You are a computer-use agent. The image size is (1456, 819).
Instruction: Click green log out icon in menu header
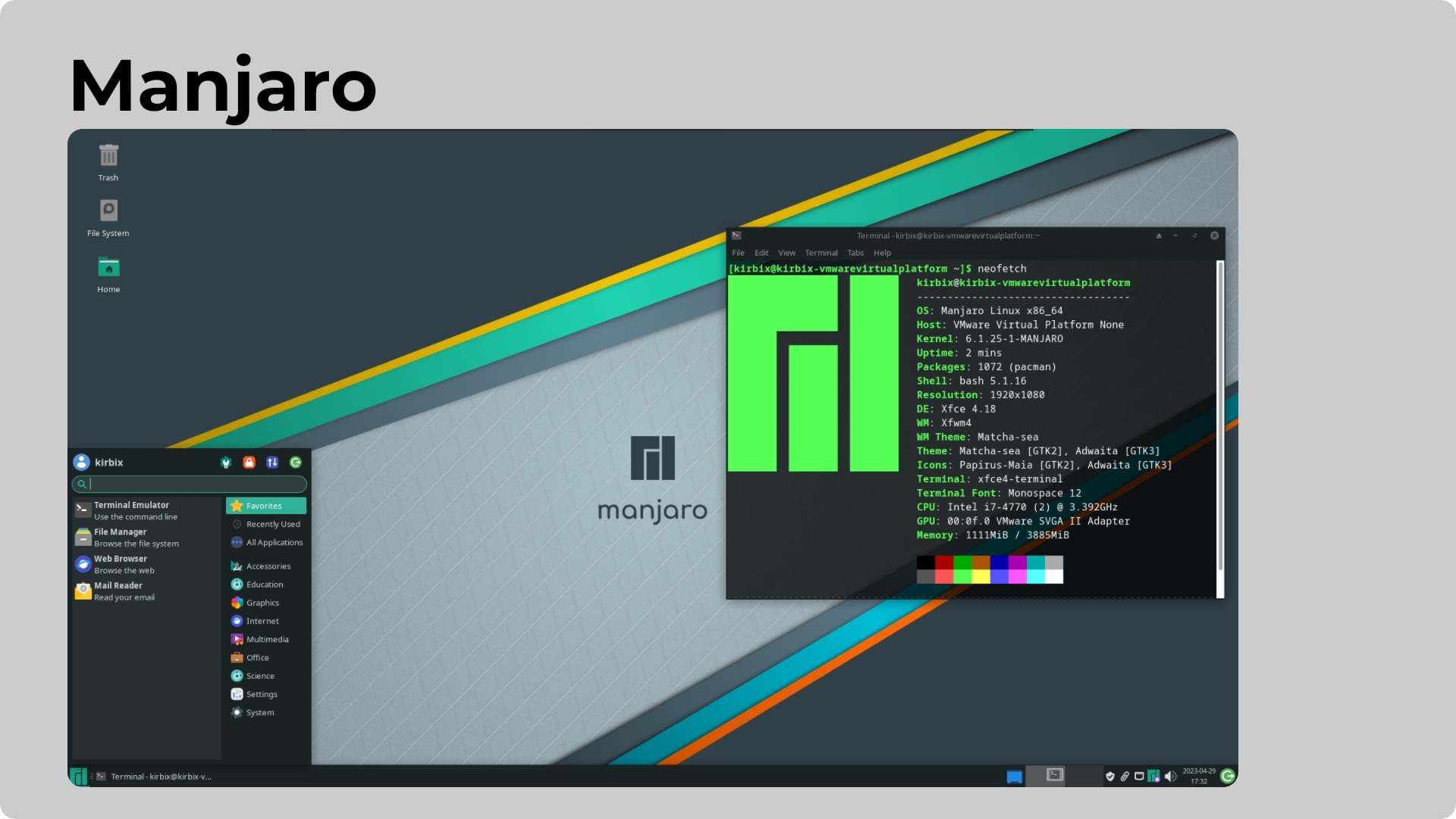click(296, 463)
